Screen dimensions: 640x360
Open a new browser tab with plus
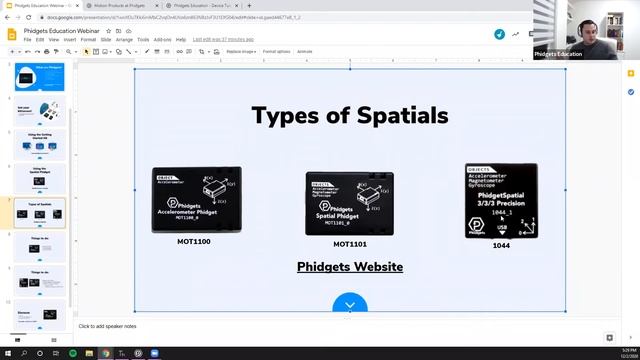coord(249,6)
